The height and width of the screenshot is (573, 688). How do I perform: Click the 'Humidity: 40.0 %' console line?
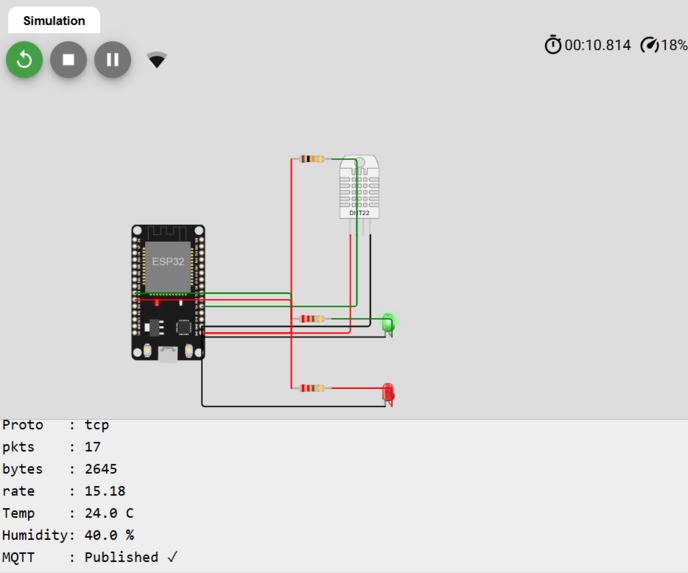click(x=68, y=535)
